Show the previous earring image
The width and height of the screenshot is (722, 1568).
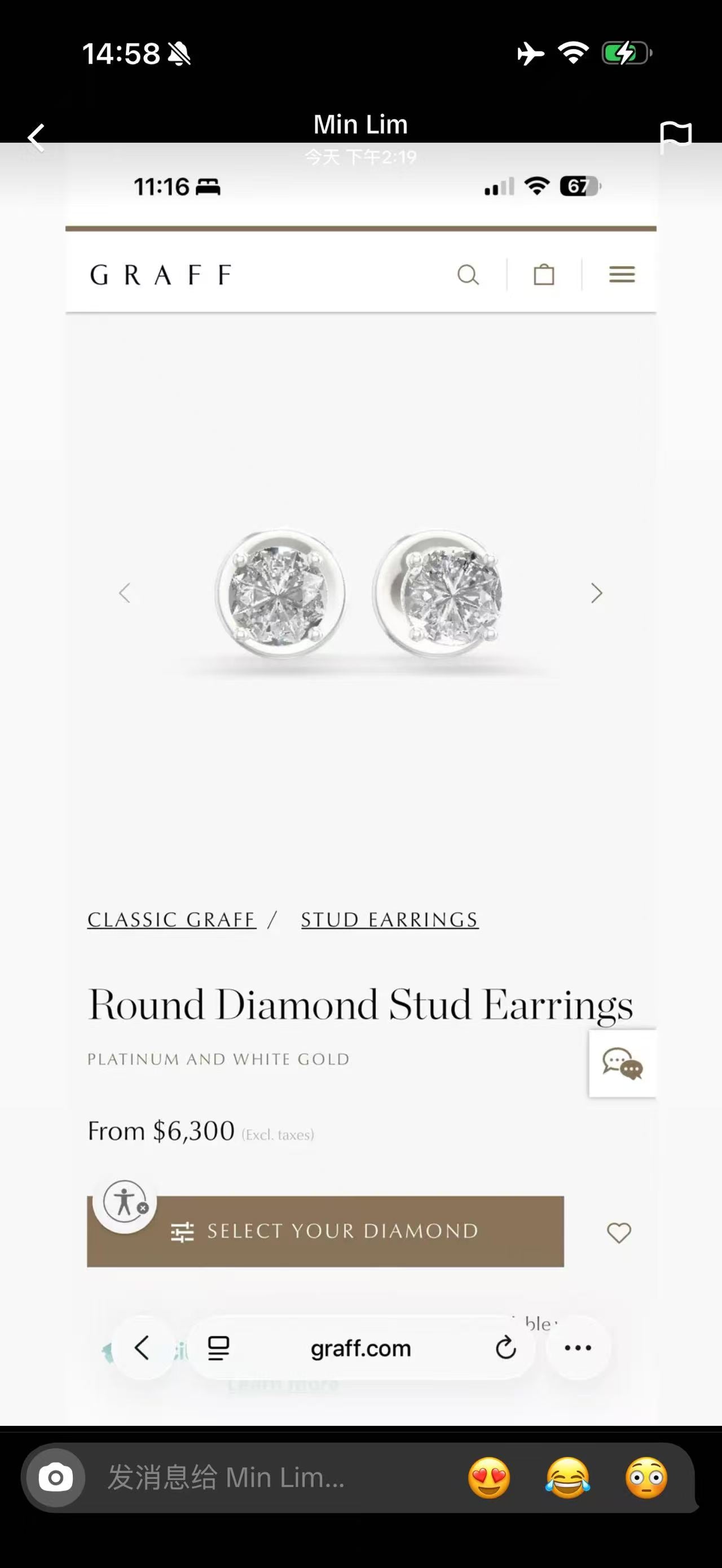pyautogui.click(x=125, y=593)
